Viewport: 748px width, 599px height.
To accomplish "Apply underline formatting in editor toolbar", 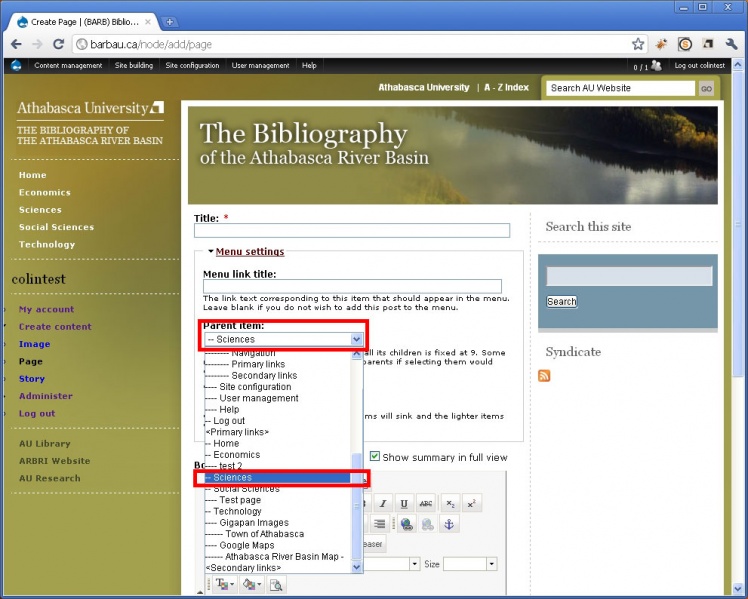I will (x=404, y=504).
